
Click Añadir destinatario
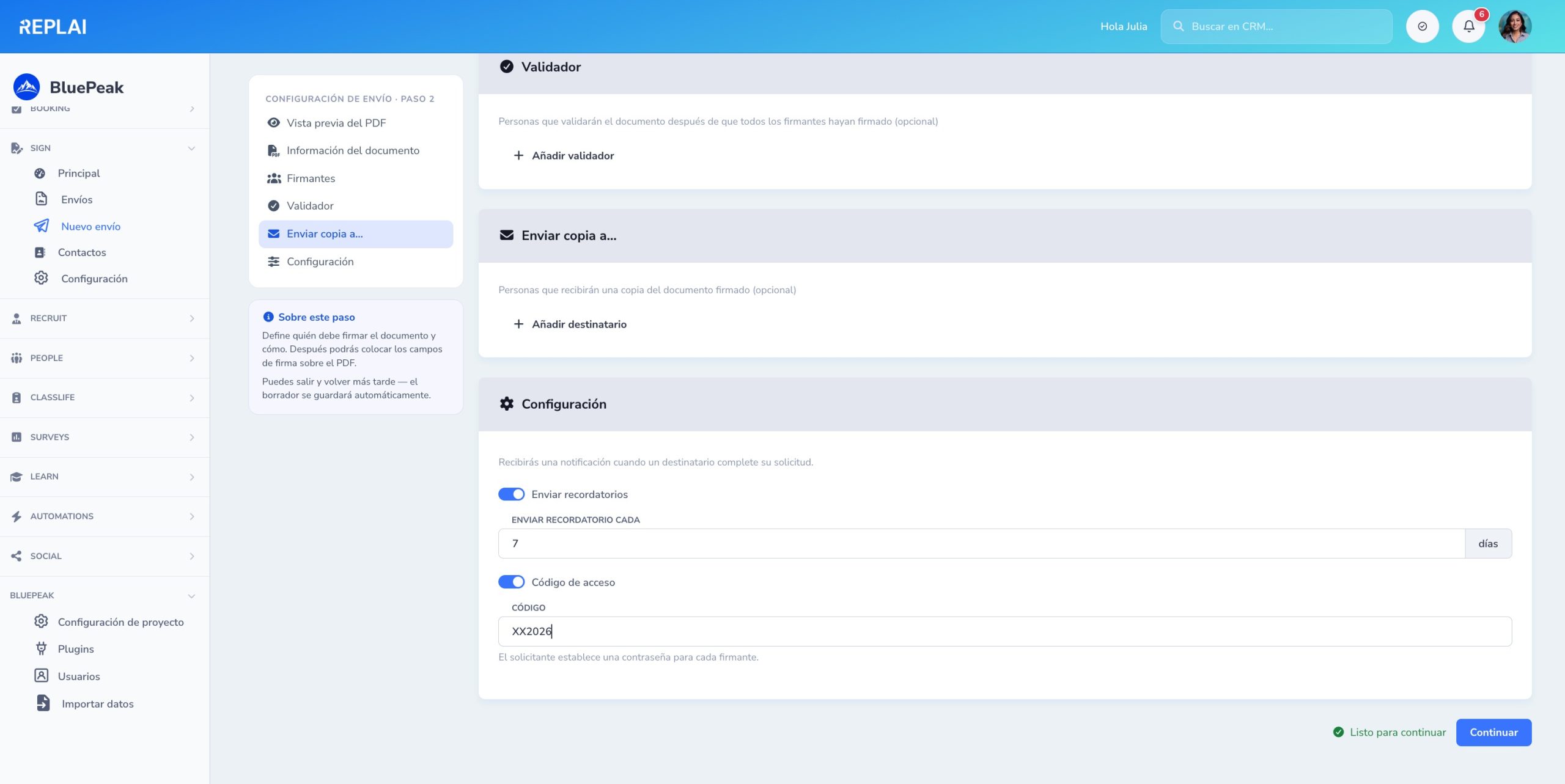coord(570,324)
